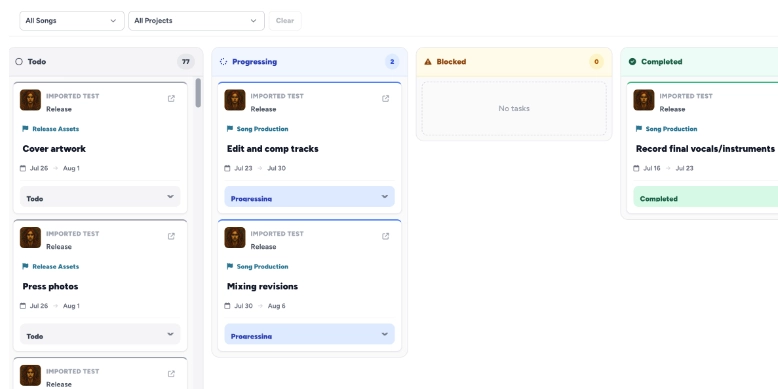Image resolution: width=778 pixels, height=389 pixels.
Task: Click the Progressing count badge 2
Action: pyautogui.click(x=391, y=62)
